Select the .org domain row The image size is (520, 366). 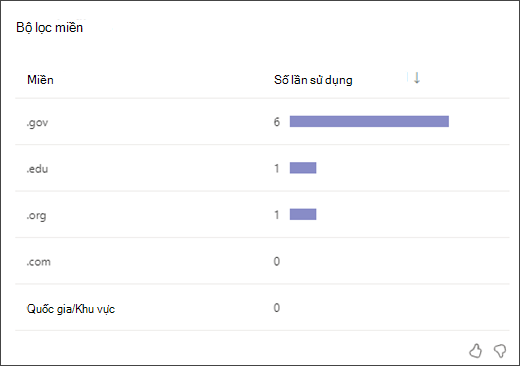(262, 214)
